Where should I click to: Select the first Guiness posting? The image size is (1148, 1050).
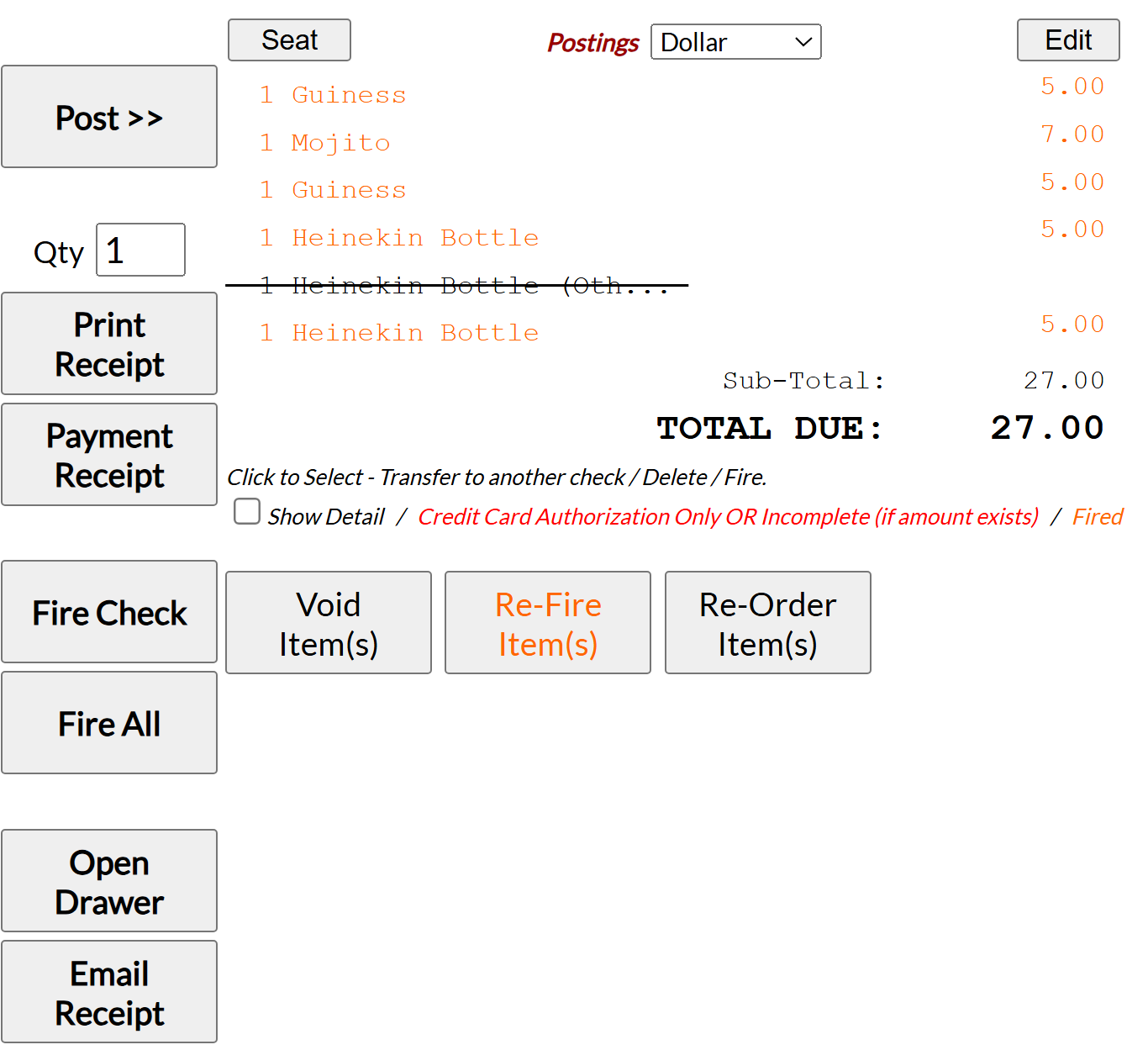[x=348, y=95]
